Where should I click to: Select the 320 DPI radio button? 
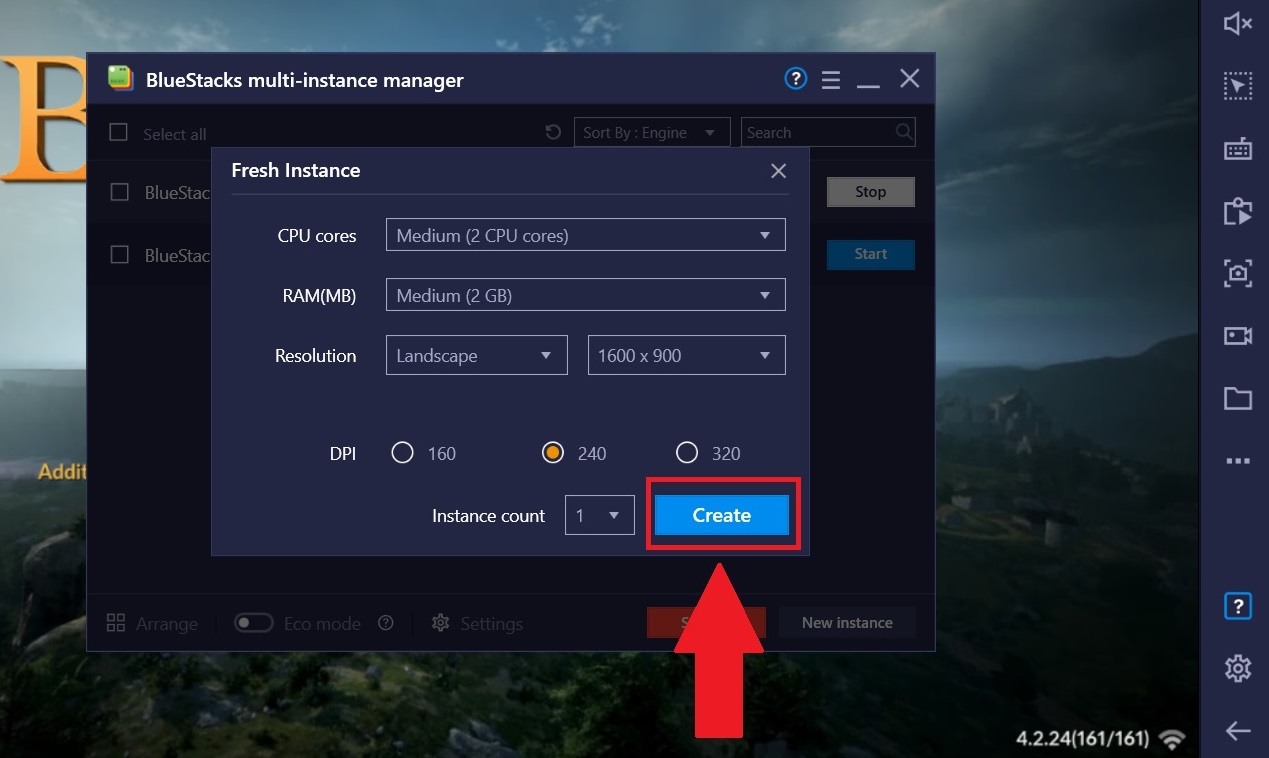[x=687, y=453]
